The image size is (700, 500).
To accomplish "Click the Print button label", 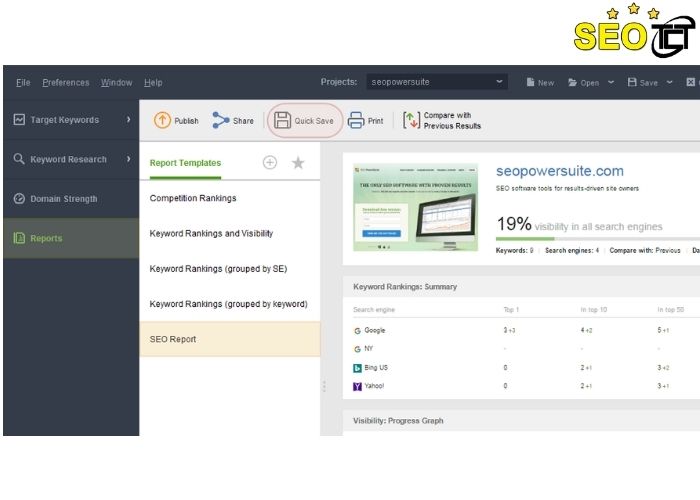I will click(375, 121).
